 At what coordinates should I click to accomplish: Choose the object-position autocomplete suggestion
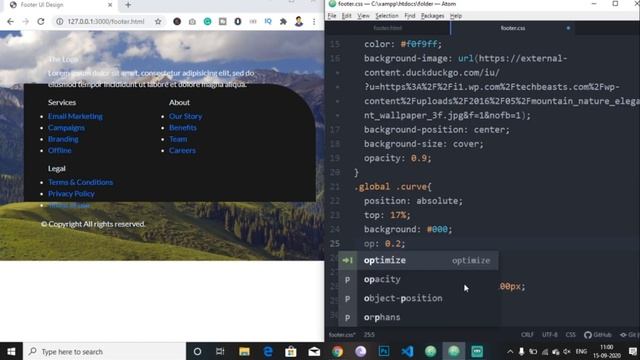tap(418, 298)
